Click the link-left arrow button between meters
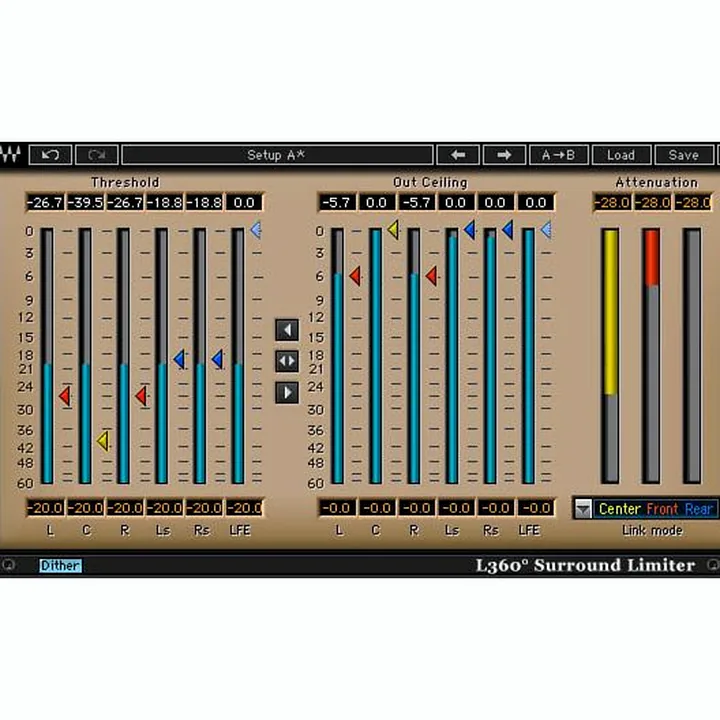Image resolution: width=720 pixels, height=720 pixels. click(287, 330)
